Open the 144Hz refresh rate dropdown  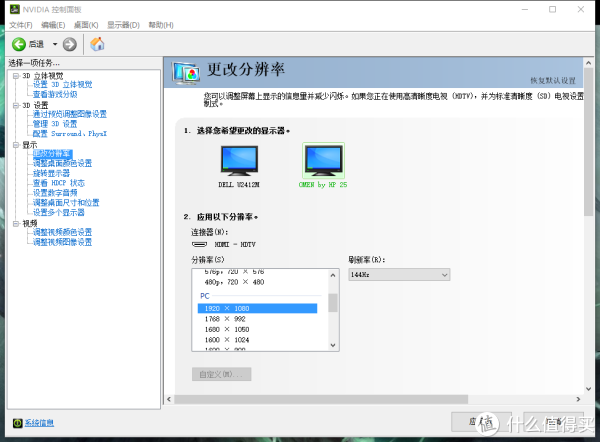399,275
